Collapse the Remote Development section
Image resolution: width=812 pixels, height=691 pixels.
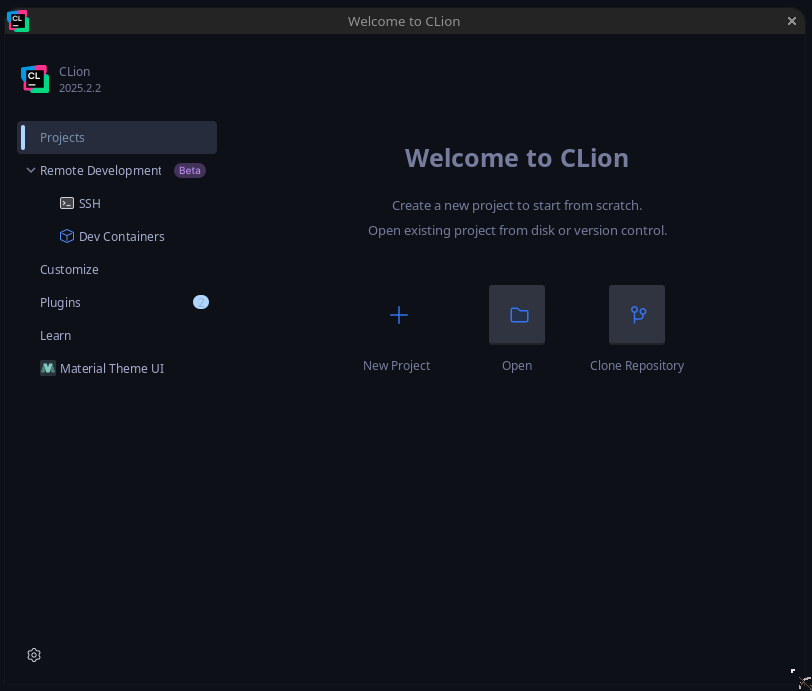(x=31, y=170)
